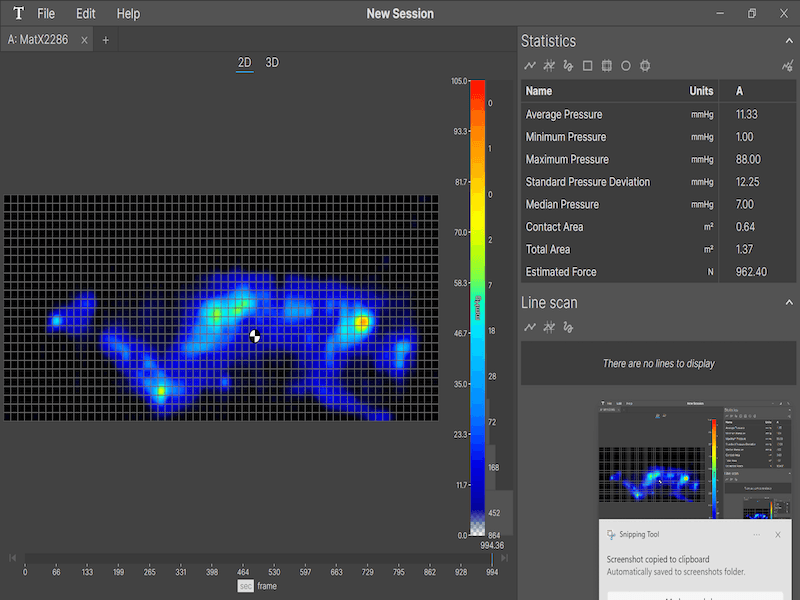800x600 pixels.
Task: Select the Estimated Force row
Action: pos(658,271)
